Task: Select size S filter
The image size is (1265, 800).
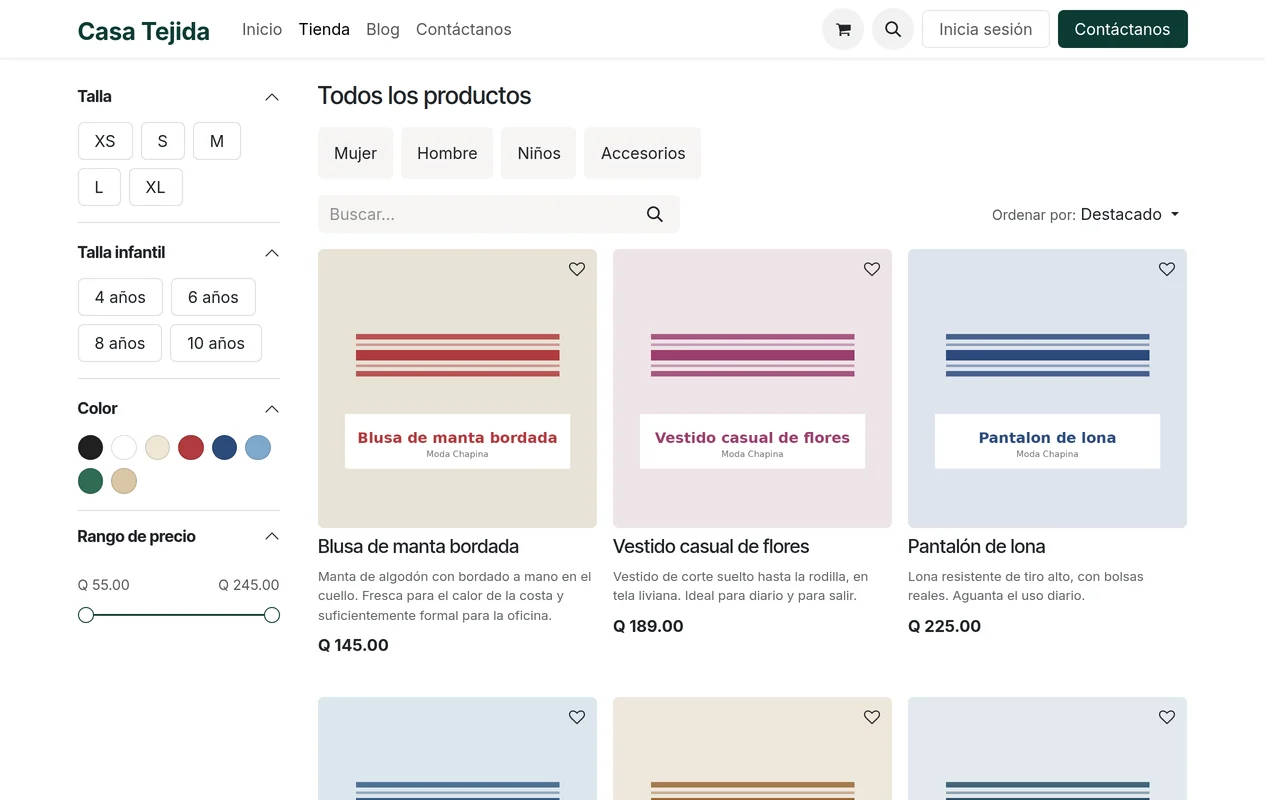Action: tap(162, 141)
